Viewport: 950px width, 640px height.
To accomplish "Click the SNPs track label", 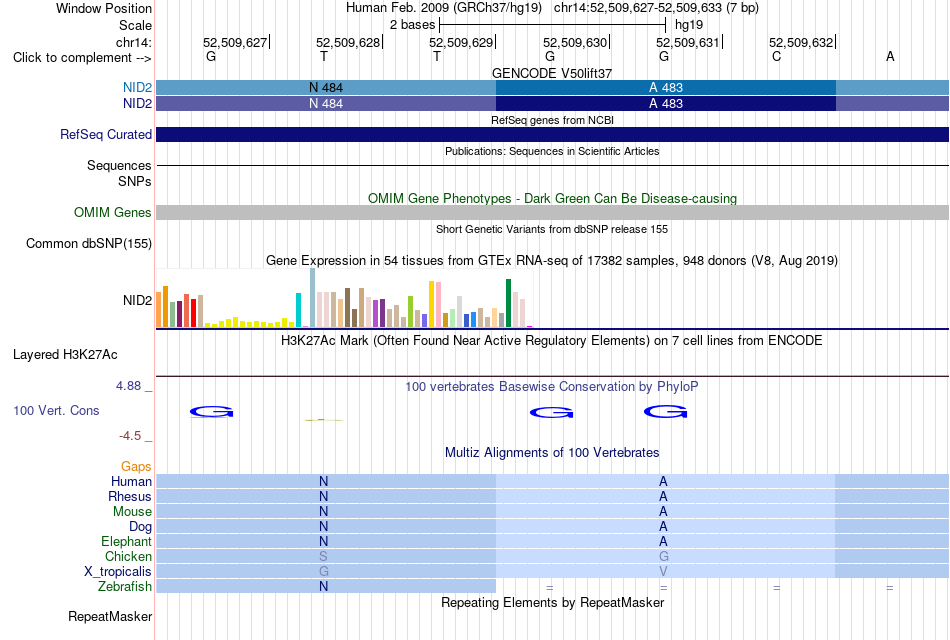I will pos(135,181).
